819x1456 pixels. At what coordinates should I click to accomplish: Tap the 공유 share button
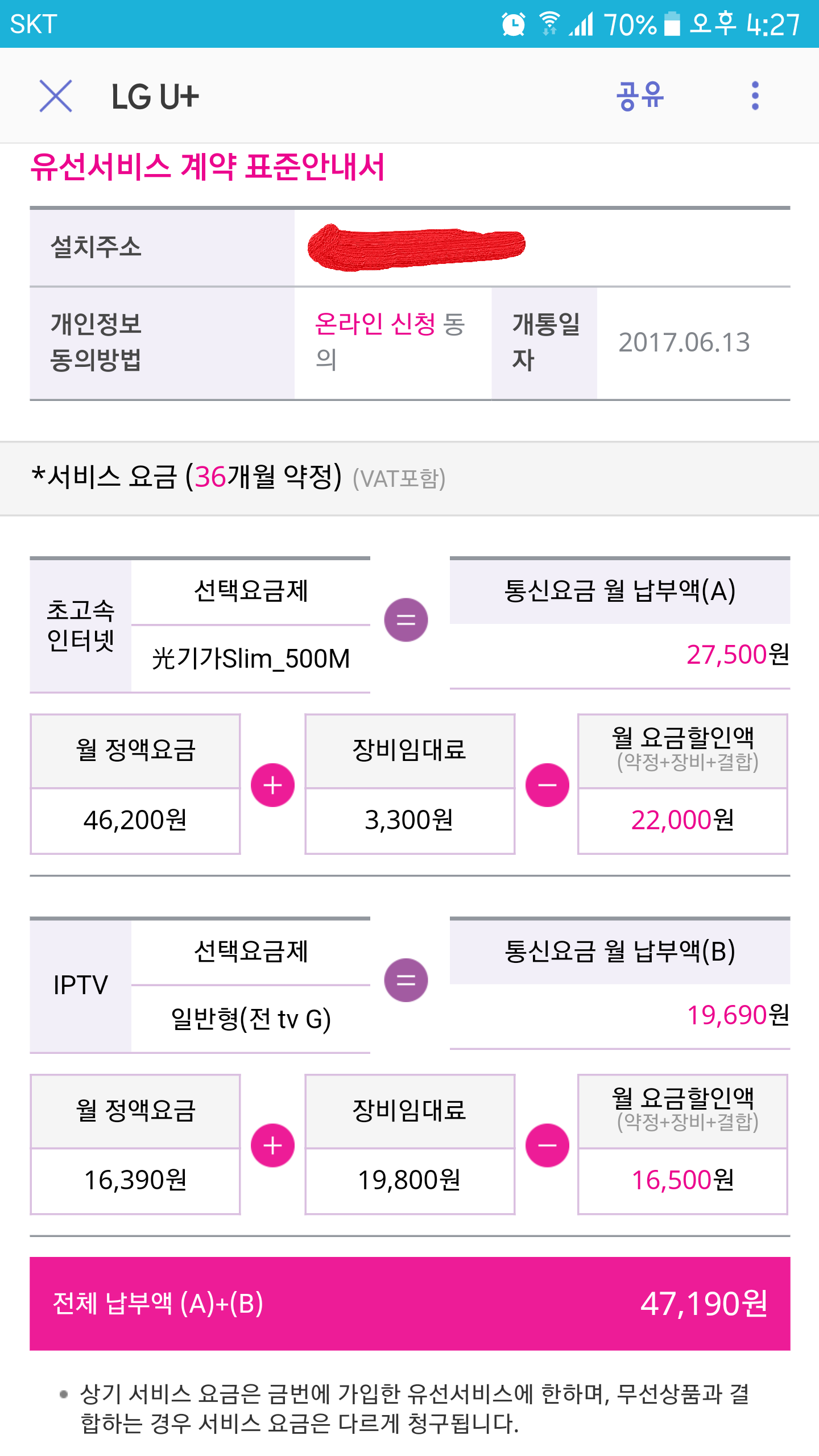coord(640,96)
